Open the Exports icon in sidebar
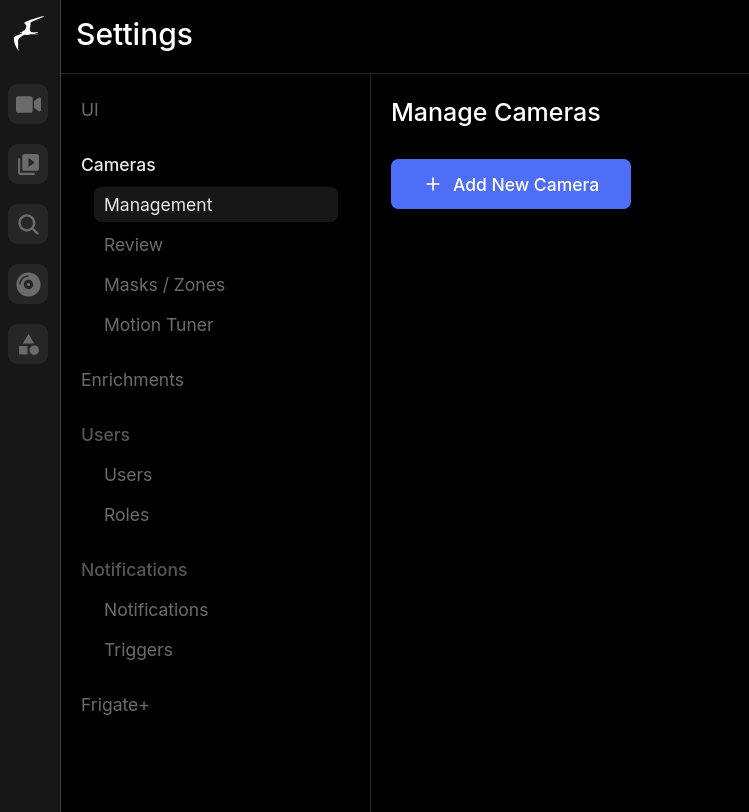 [28, 284]
